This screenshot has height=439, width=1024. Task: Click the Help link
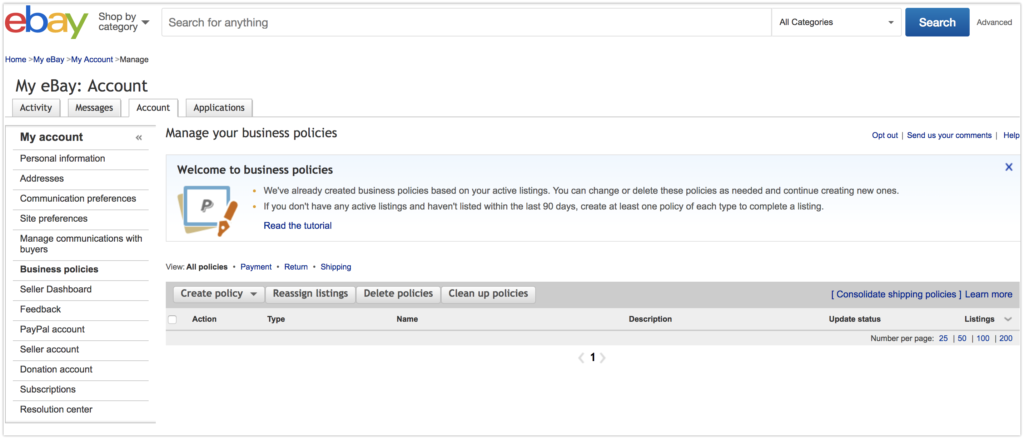pyautogui.click(x=1012, y=135)
